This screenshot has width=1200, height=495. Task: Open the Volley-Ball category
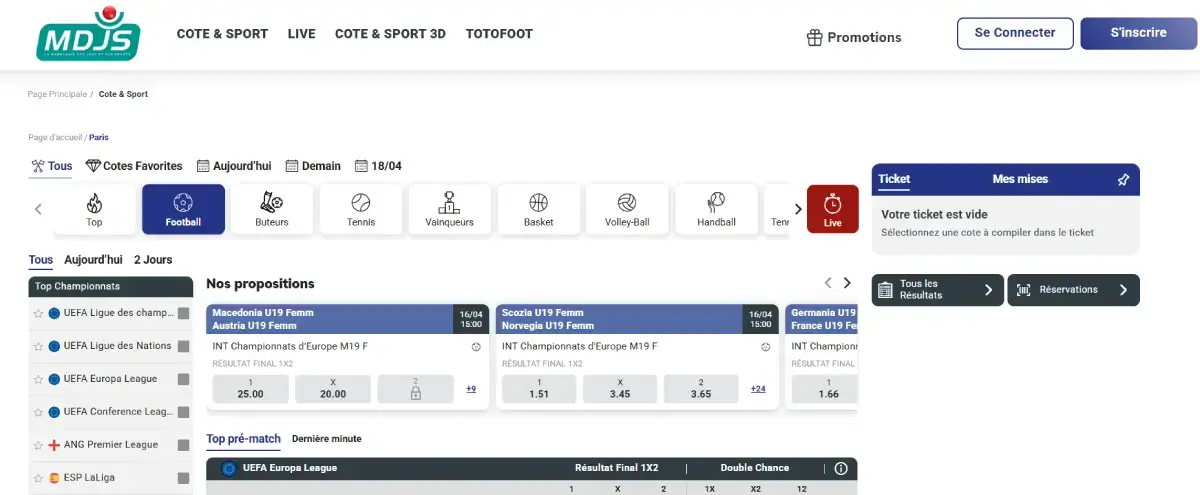pos(627,209)
